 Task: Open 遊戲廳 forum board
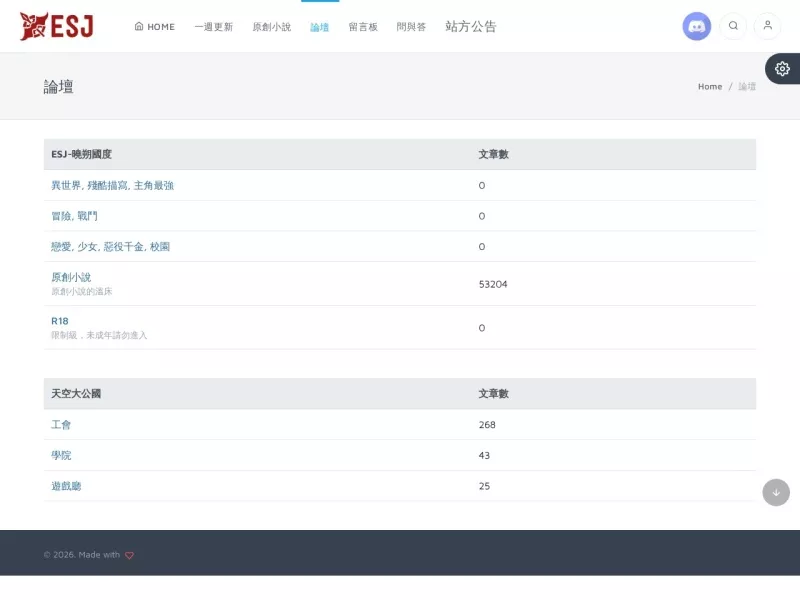(x=66, y=486)
